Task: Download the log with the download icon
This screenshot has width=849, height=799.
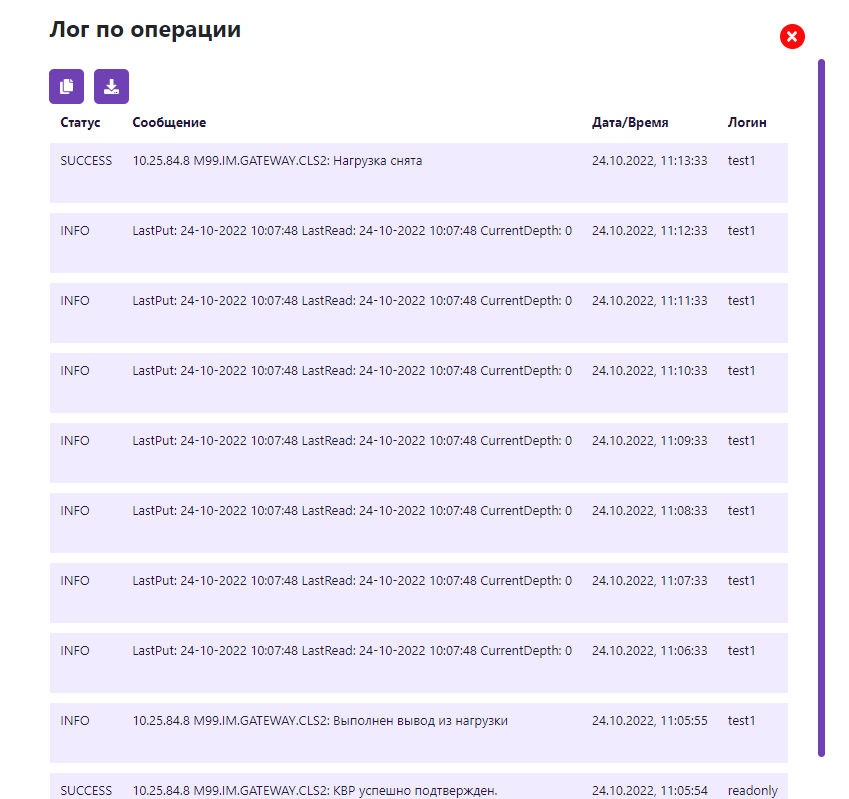Action: [111, 86]
